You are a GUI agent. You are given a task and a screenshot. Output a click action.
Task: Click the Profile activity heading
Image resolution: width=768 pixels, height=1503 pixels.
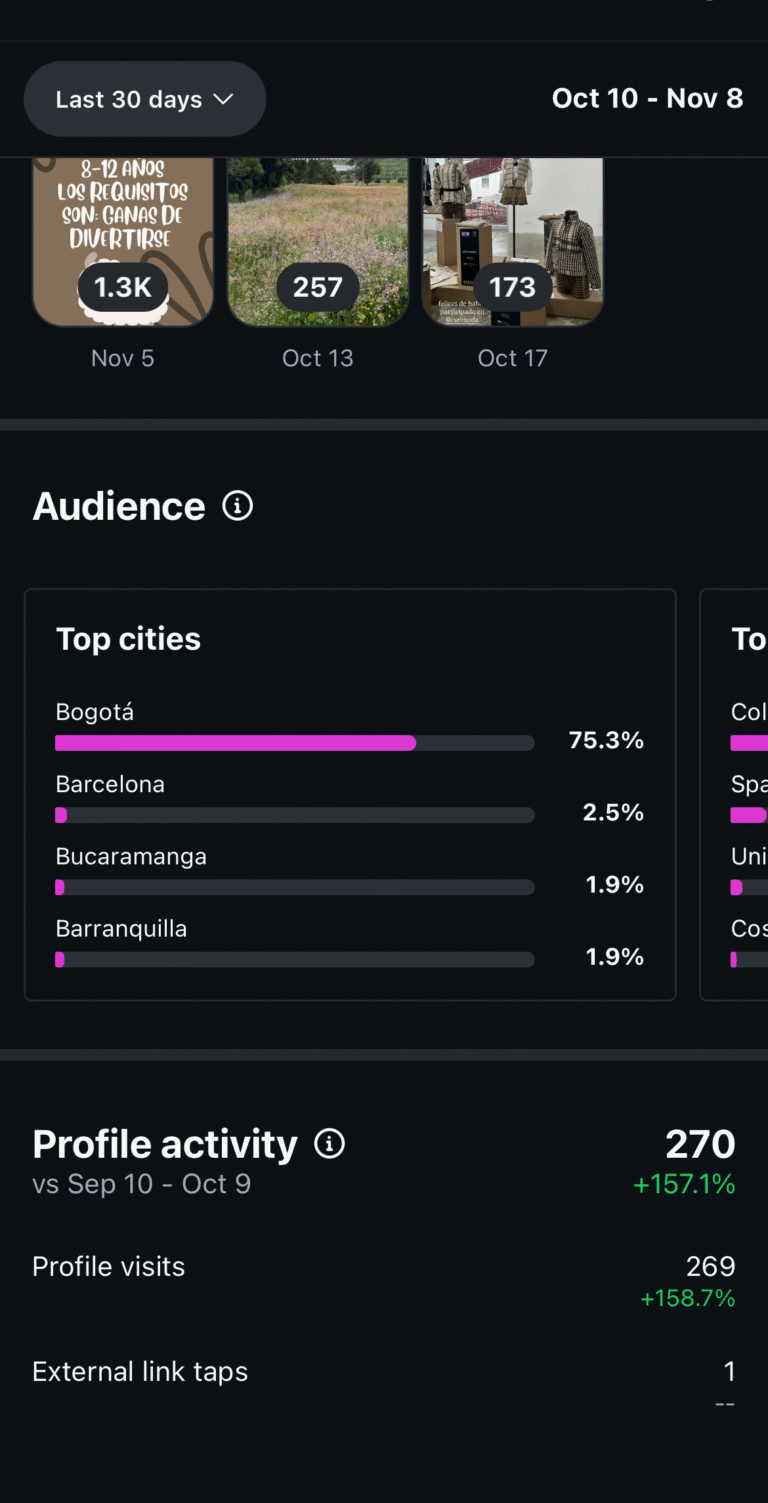tap(165, 1144)
